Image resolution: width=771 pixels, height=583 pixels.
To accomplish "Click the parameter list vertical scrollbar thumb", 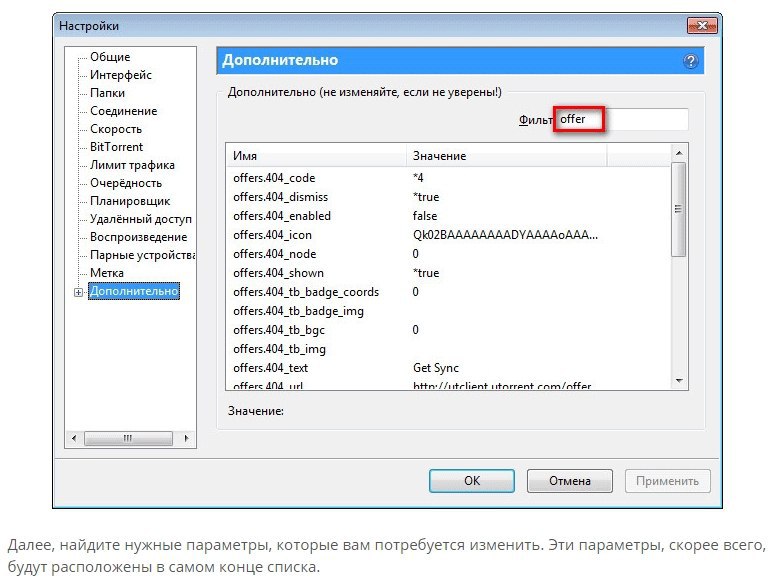I will [679, 209].
